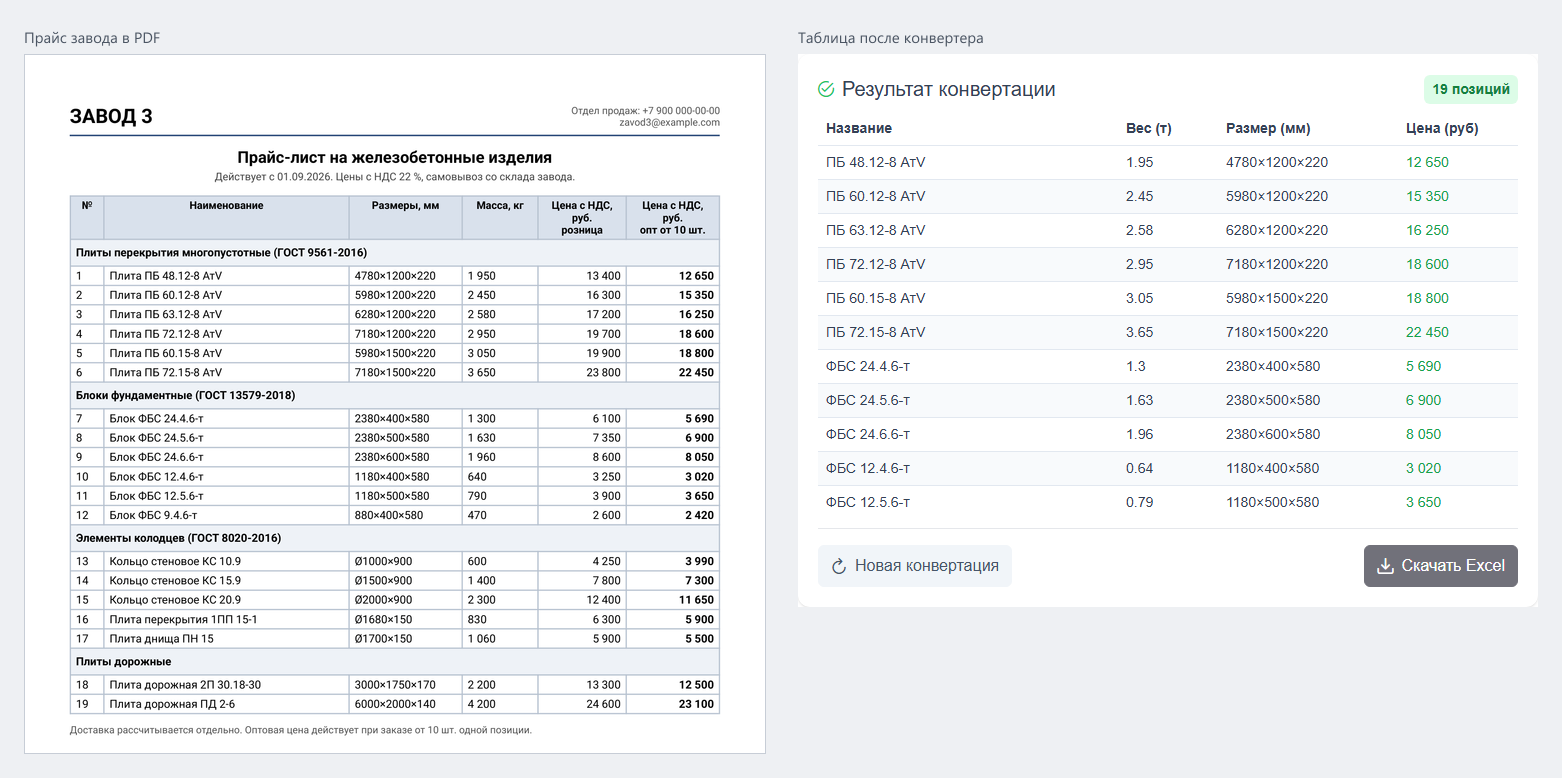Click the green price 12 650 in results

[1427, 162]
